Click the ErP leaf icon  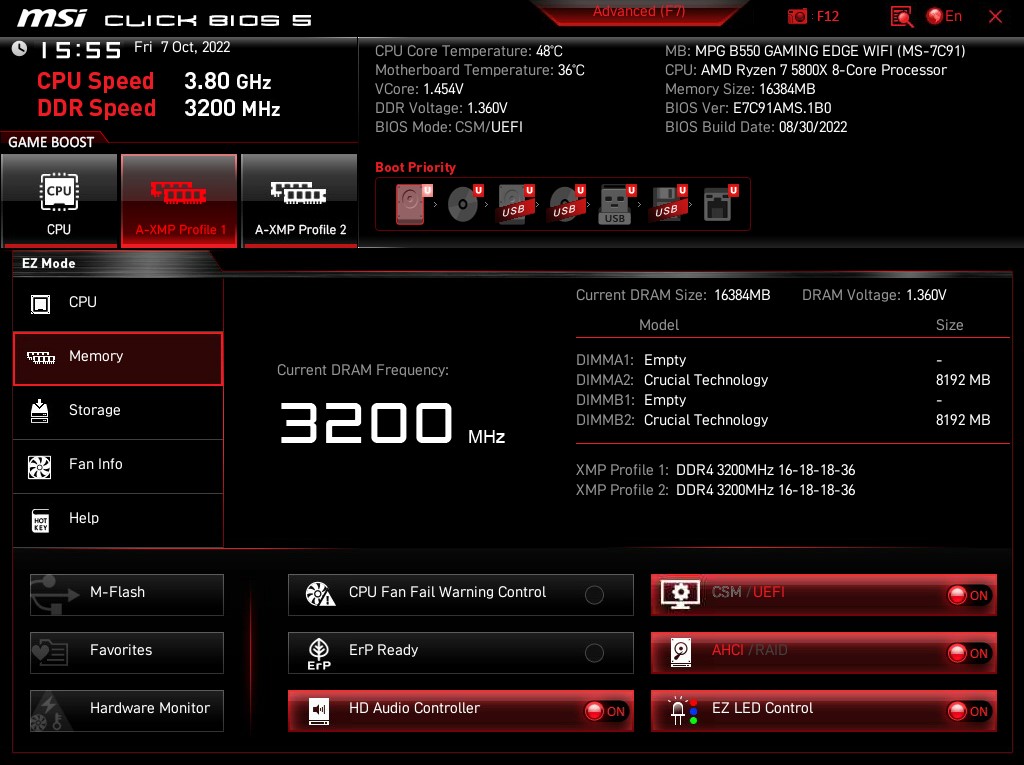click(x=319, y=653)
